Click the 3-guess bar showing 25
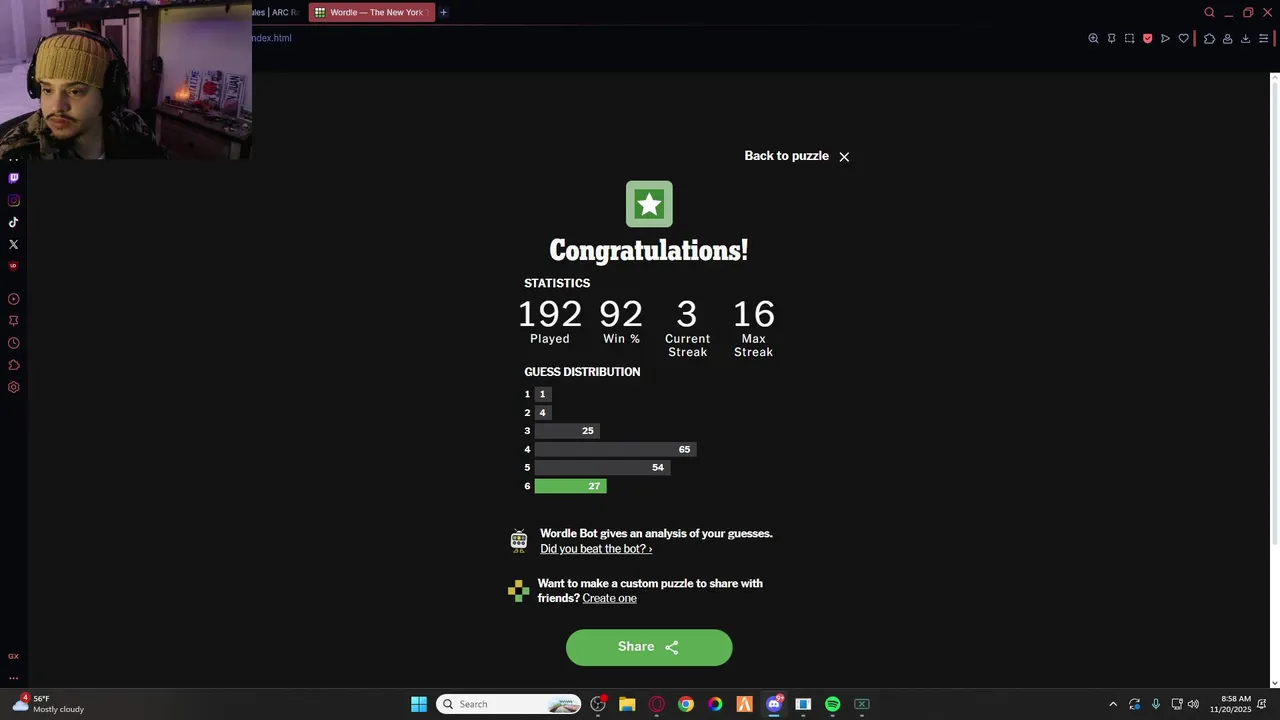The width and height of the screenshot is (1280, 720). 567,431
